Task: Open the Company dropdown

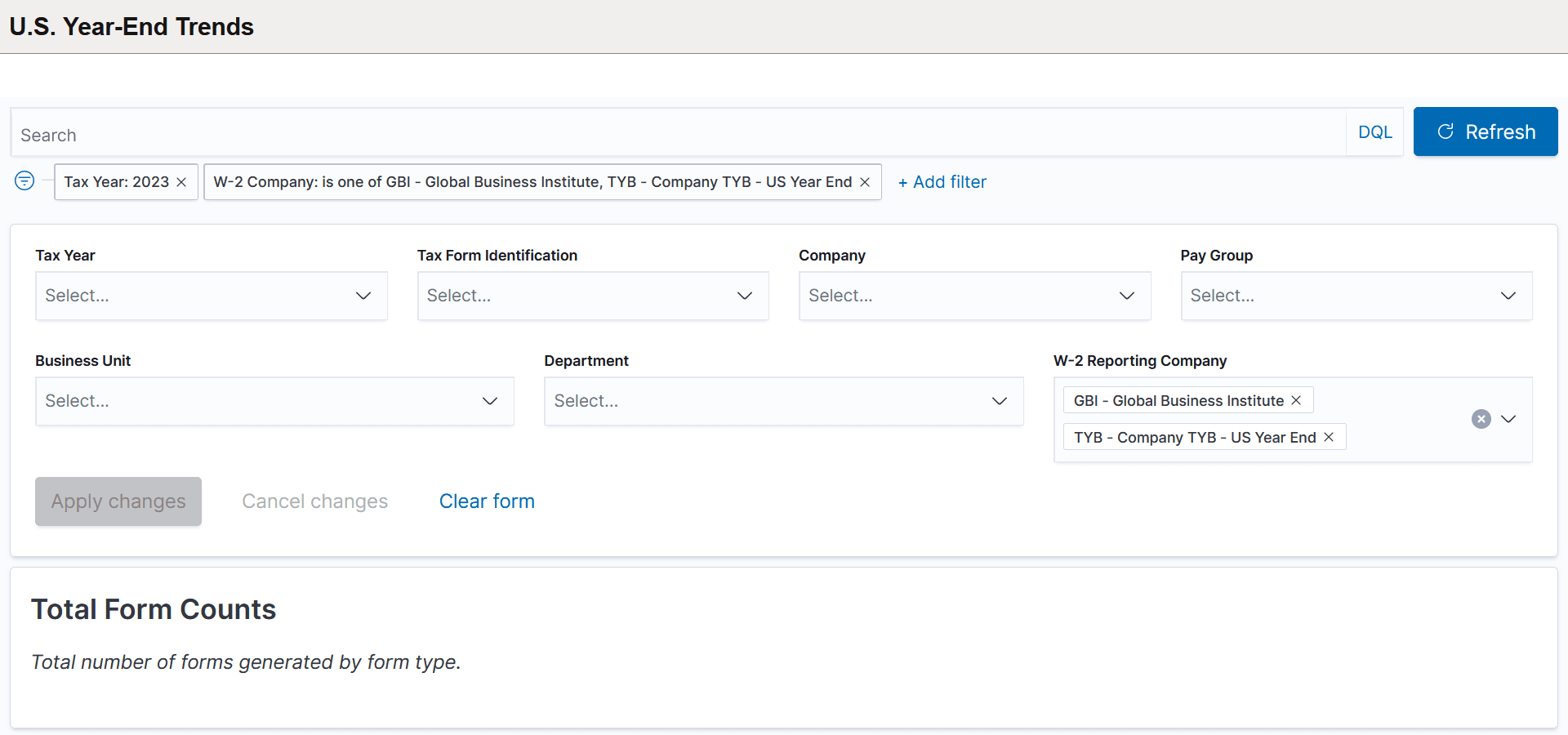Action: pos(974,296)
